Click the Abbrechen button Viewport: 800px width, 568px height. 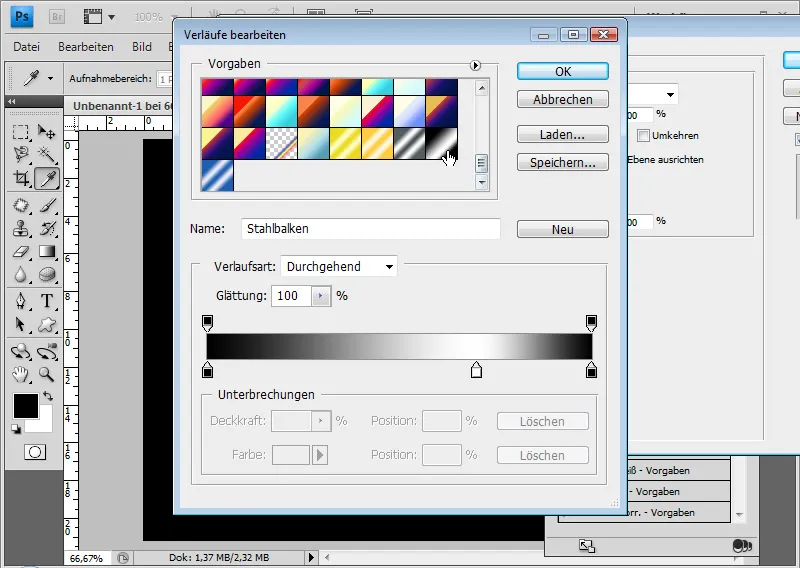tap(563, 99)
